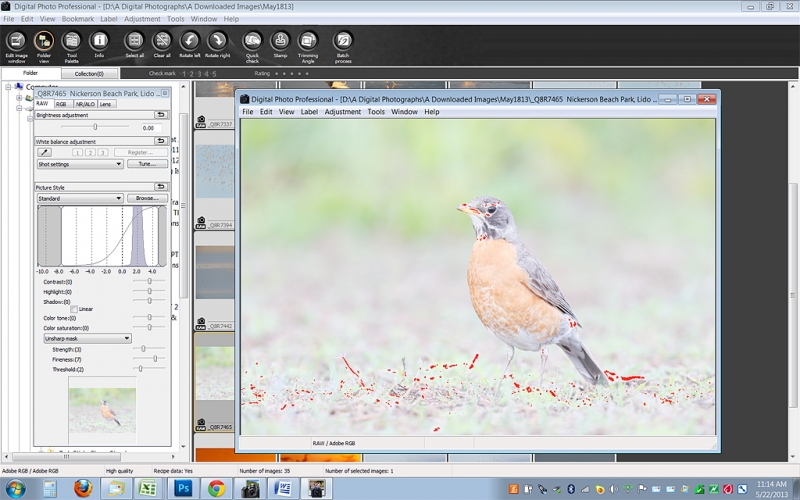Select the Q8R7394 thumbnail
Screen dimensions: 800x500
215,180
